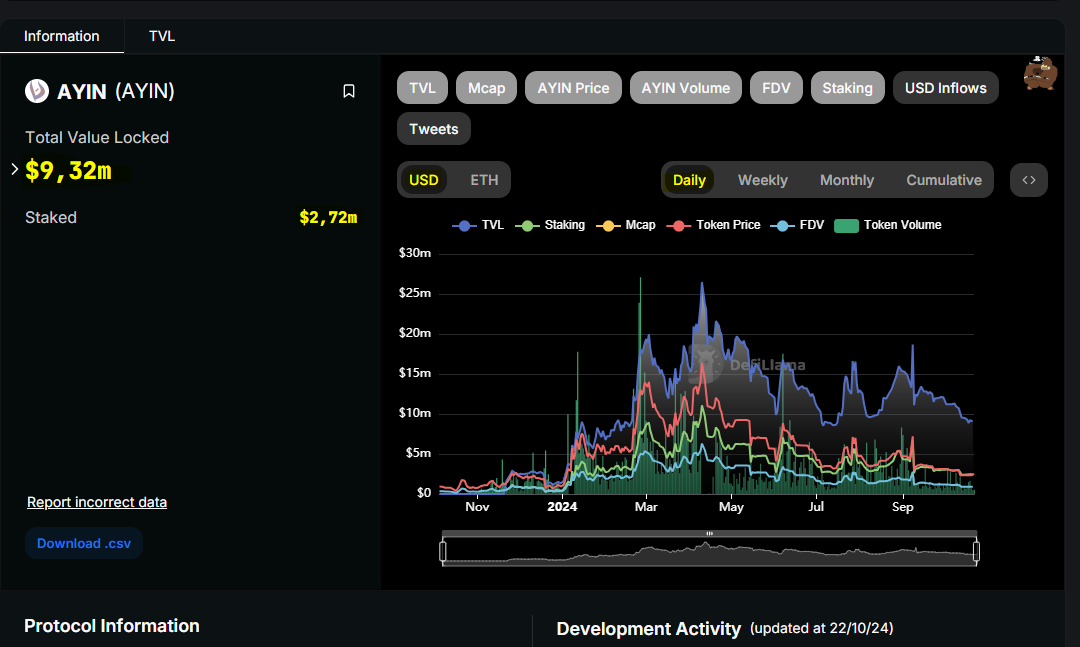
Task: Toggle FDV legend marker in chart
Action: pyautogui.click(x=782, y=225)
